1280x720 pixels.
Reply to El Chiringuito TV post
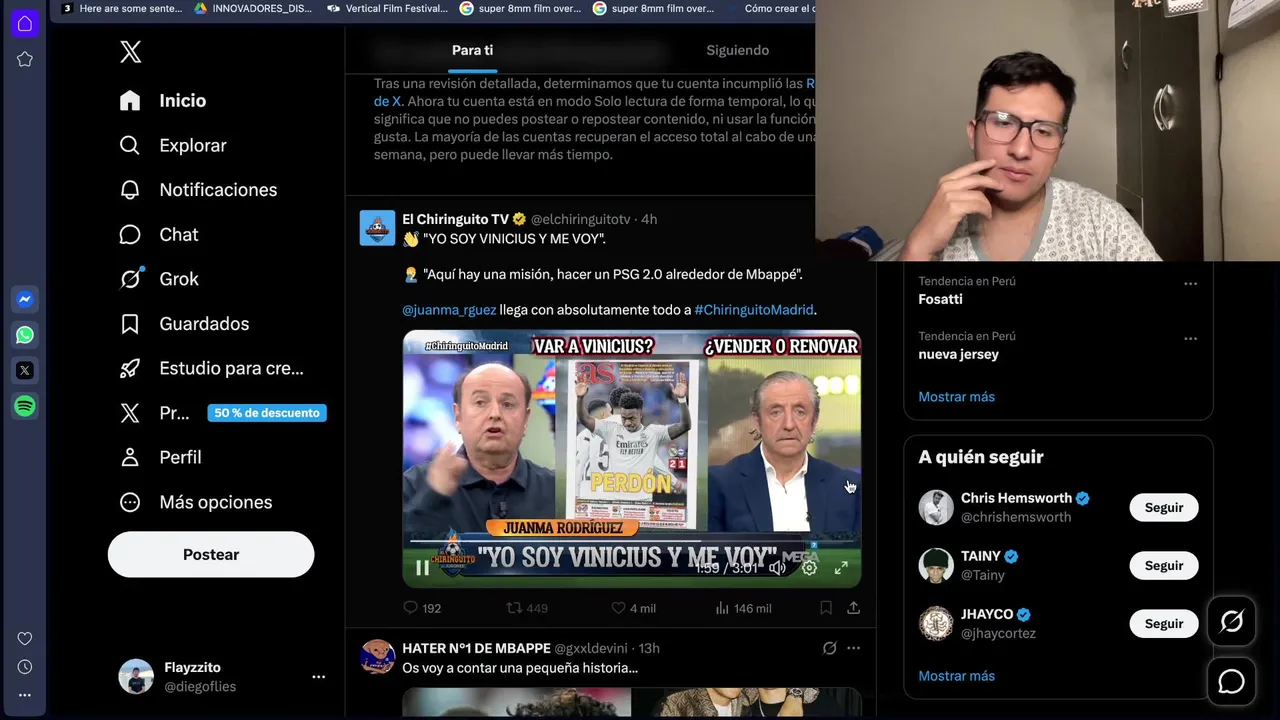tap(421, 608)
